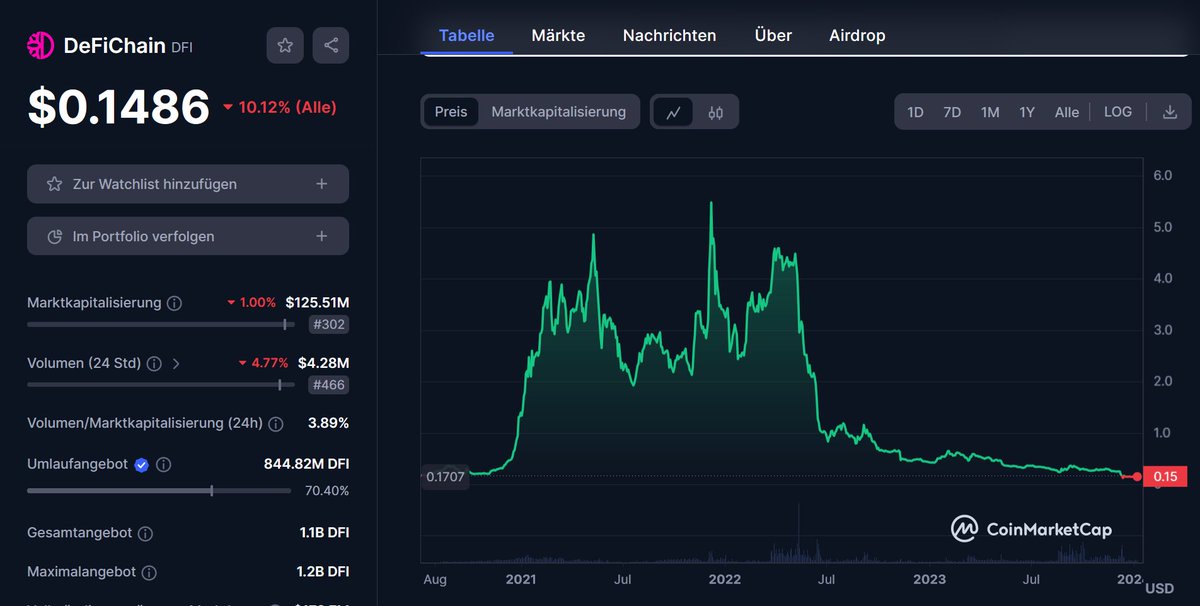This screenshot has height=606, width=1200.
Task: Click plus icon on Im Portfolio verfolgen
Action: [x=321, y=236]
